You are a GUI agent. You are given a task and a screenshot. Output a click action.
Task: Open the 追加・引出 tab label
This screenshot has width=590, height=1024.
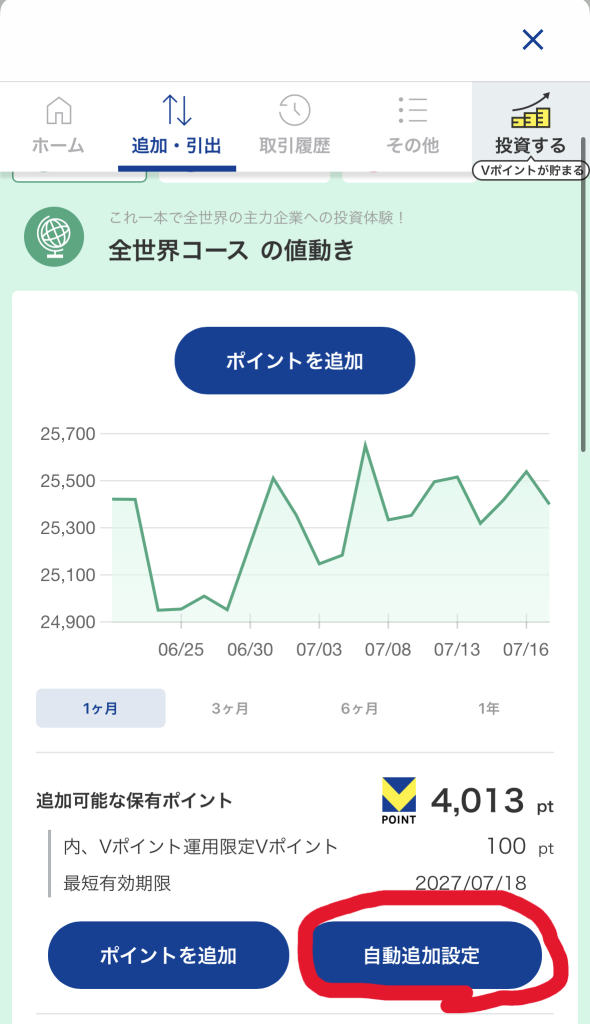[176, 145]
